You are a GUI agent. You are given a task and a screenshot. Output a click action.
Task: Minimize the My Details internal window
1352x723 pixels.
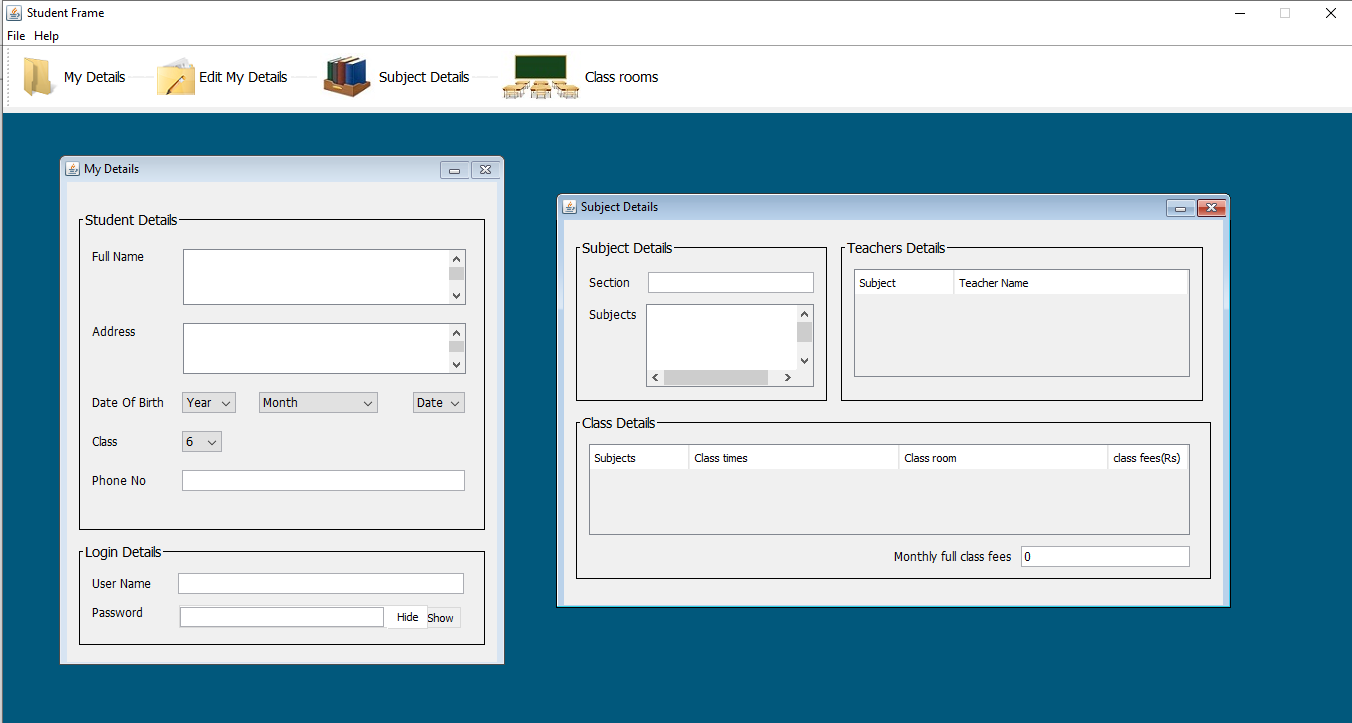click(455, 170)
